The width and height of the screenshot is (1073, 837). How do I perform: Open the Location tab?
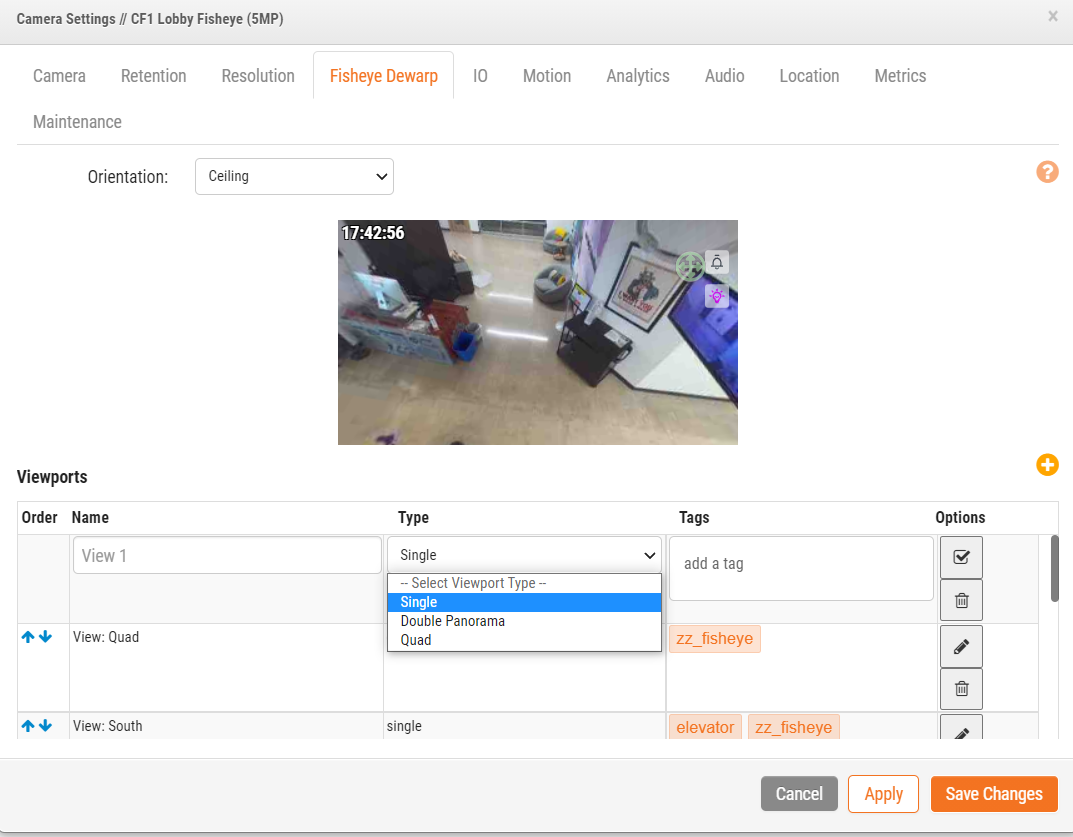coord(809,75)
